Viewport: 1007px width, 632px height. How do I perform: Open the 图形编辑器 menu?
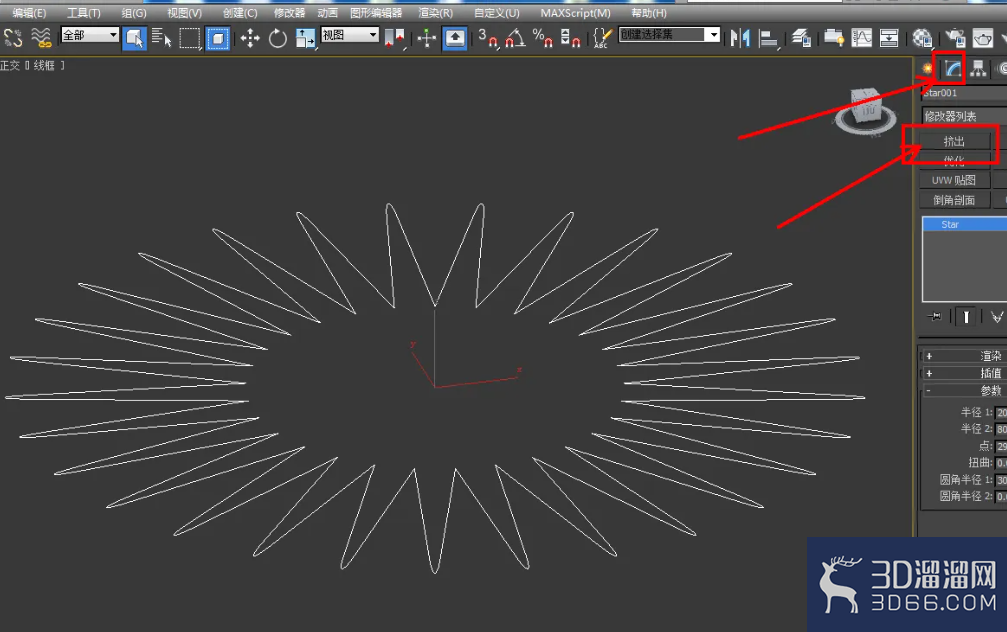376,13
